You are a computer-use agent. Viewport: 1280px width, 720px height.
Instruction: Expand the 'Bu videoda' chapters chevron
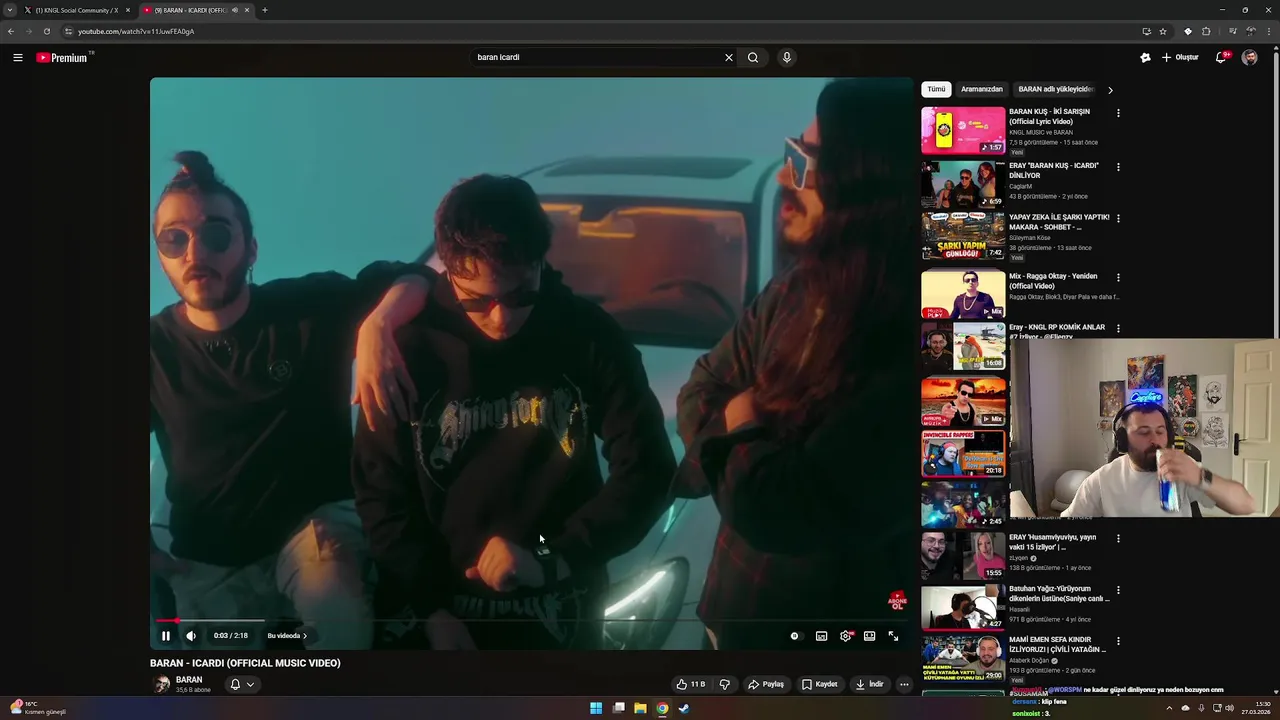pyautogui.click(x=304, y=636)
